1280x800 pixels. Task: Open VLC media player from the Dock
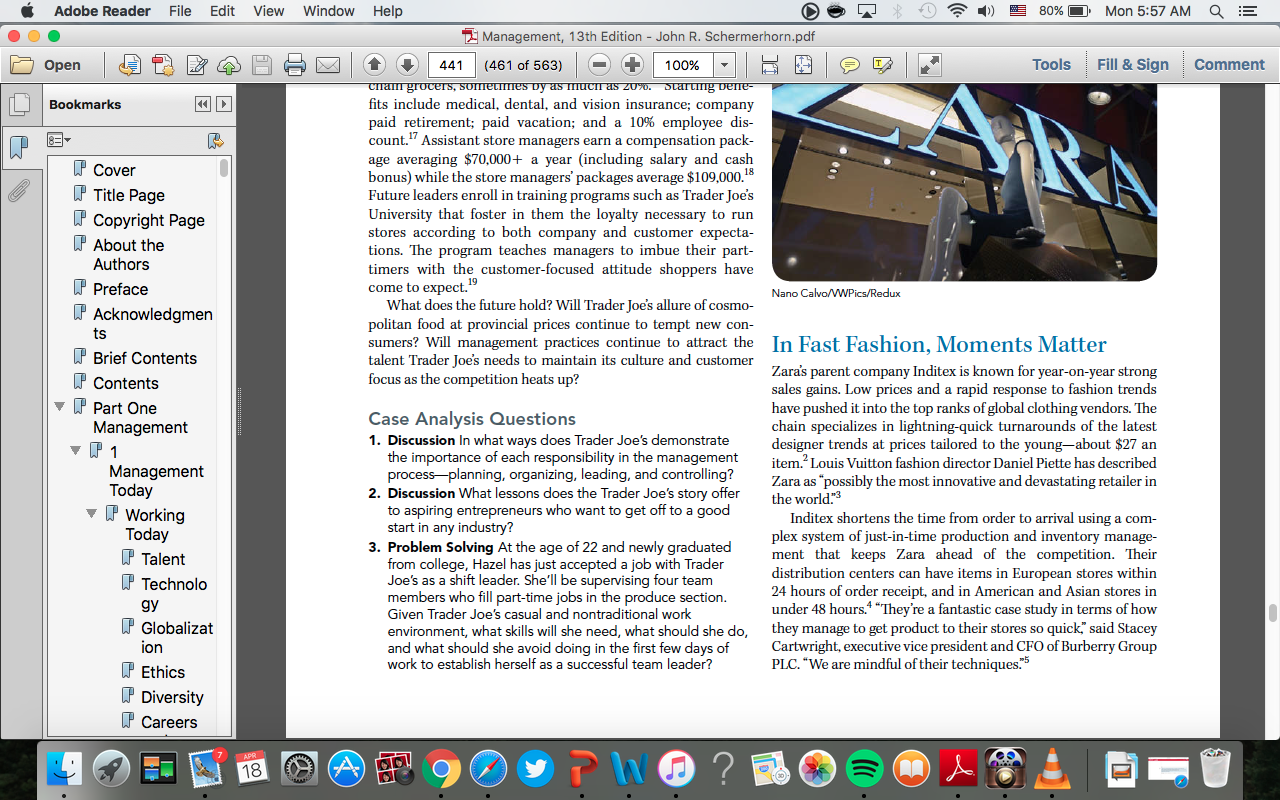pyautogui.click(x=1051, y=768)
